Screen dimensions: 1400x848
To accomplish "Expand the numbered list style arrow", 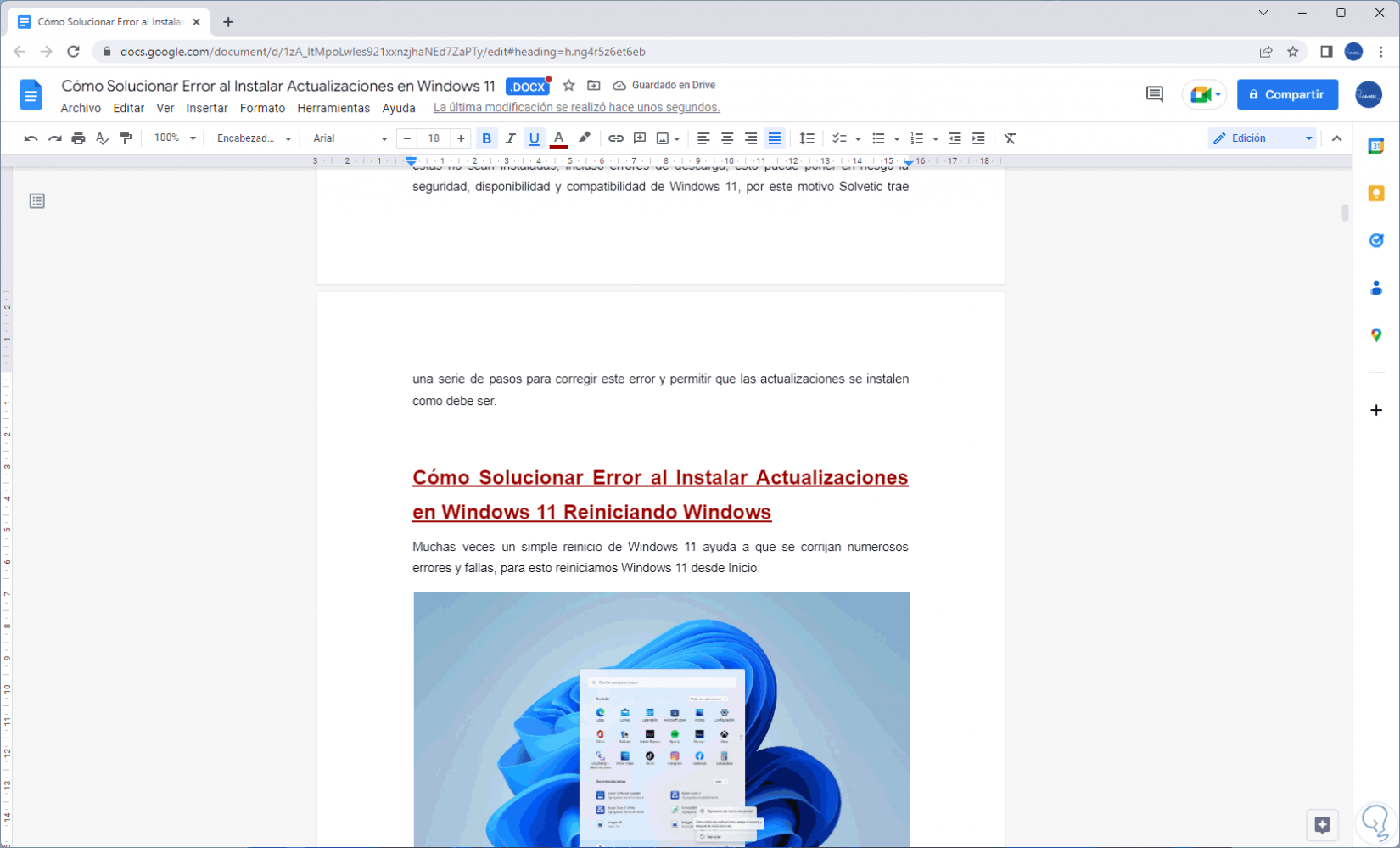I will (935, 139).
